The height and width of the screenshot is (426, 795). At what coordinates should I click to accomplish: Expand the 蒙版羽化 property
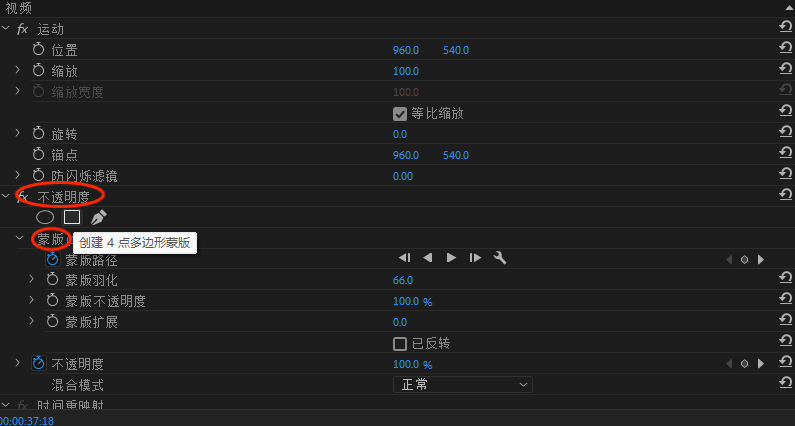pyautogui.click(x=31, y=279)
